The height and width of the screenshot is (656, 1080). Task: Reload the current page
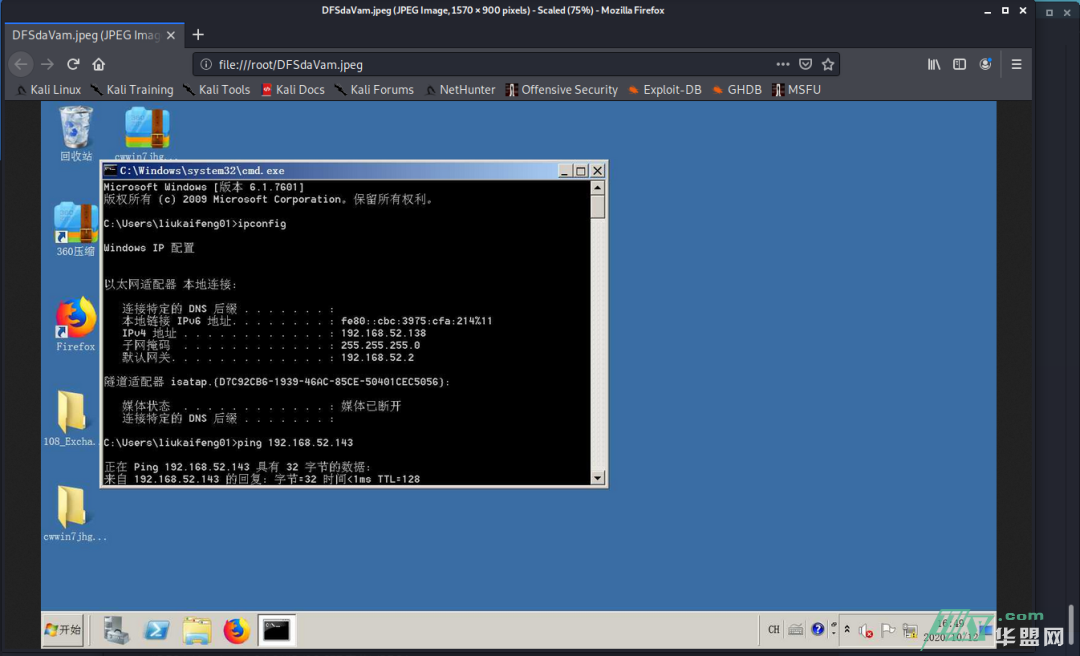[73, 64]
